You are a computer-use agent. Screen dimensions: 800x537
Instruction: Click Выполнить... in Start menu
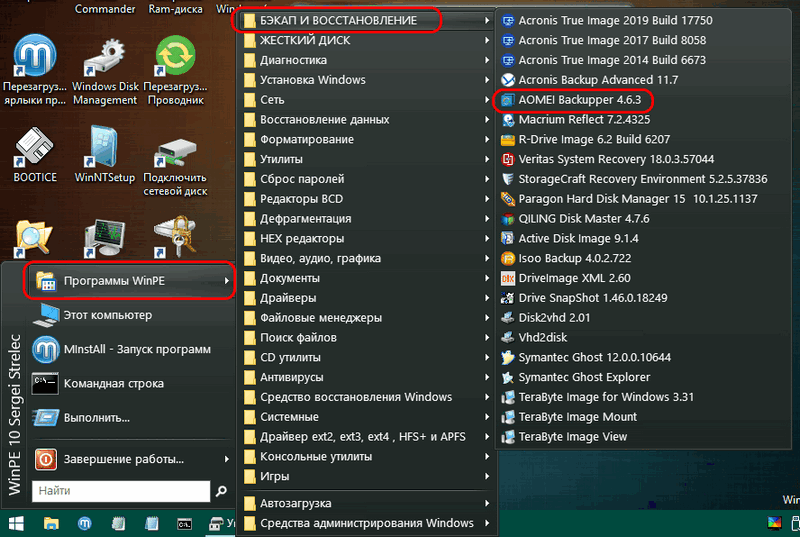click(131, 418)
